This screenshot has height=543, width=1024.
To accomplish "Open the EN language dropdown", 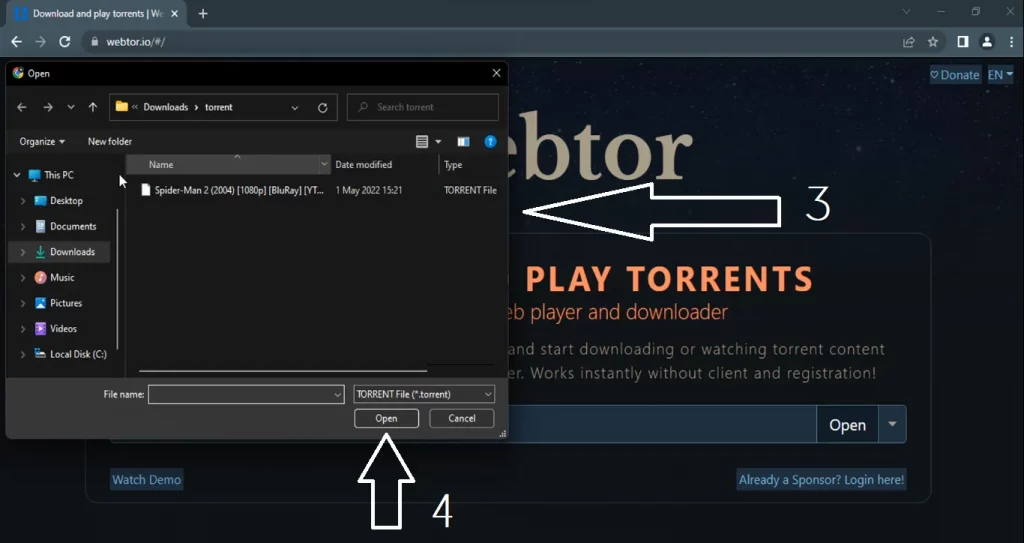I will (1000, 75).
